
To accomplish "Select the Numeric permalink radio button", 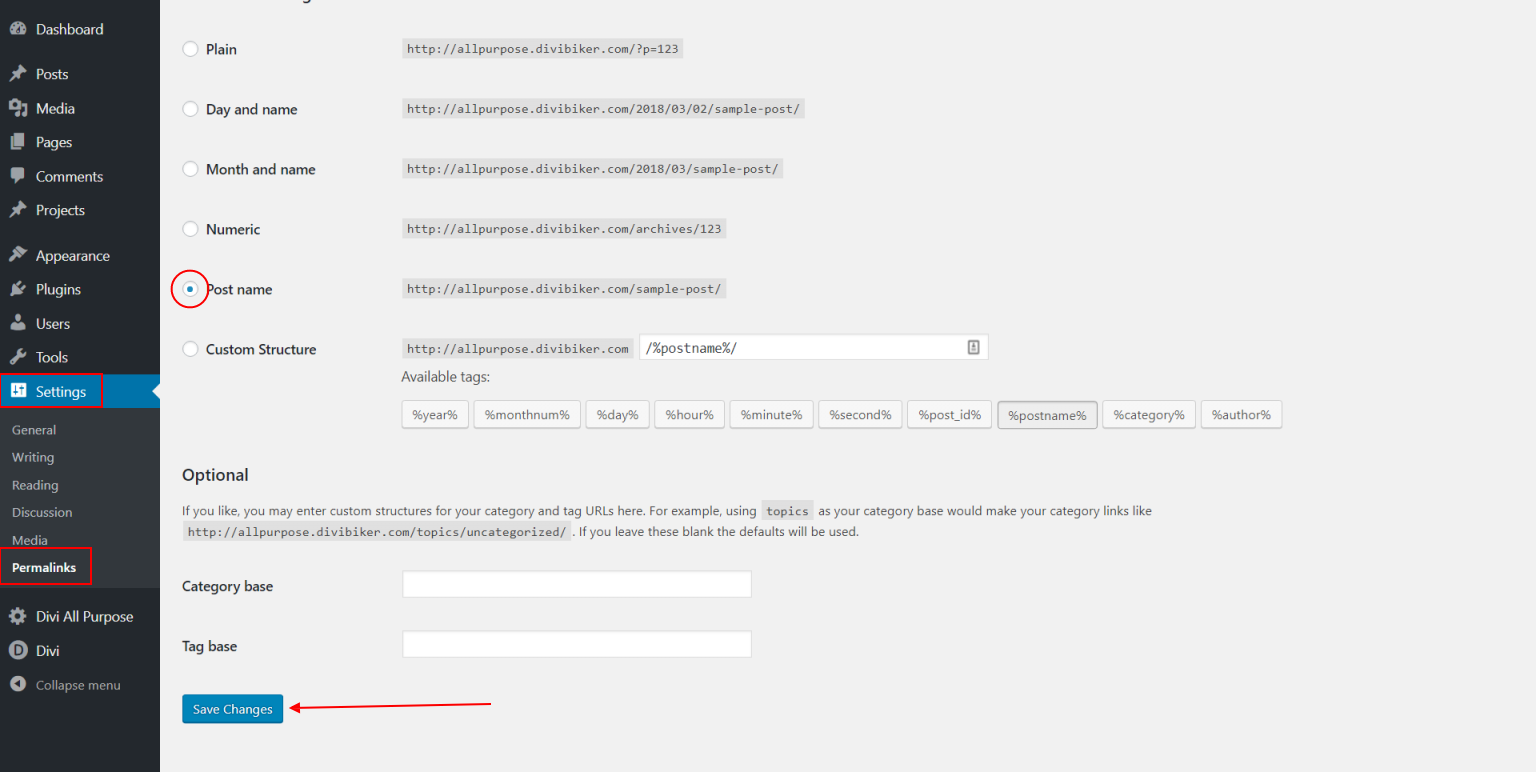I will coord(190,229).
